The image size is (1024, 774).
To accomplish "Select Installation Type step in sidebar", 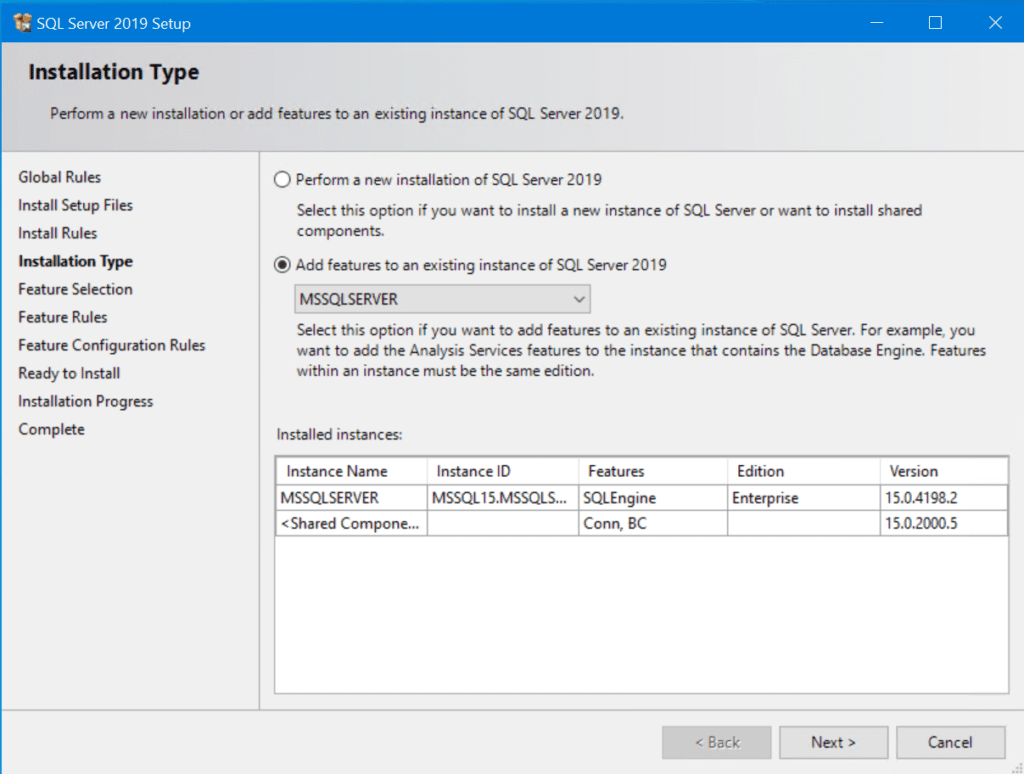I will click(x=75, y=261).
